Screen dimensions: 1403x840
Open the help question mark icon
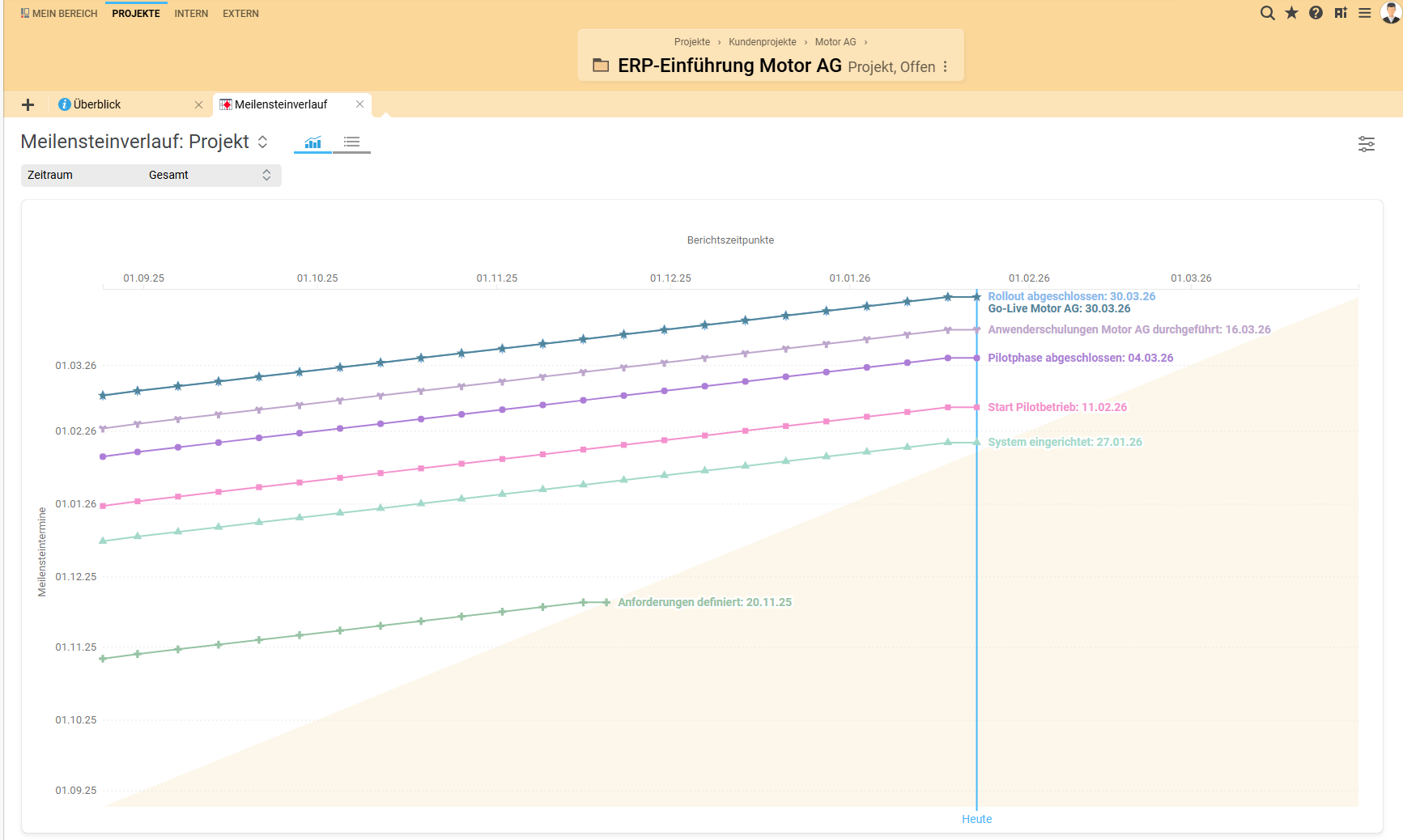point(1316,13)
